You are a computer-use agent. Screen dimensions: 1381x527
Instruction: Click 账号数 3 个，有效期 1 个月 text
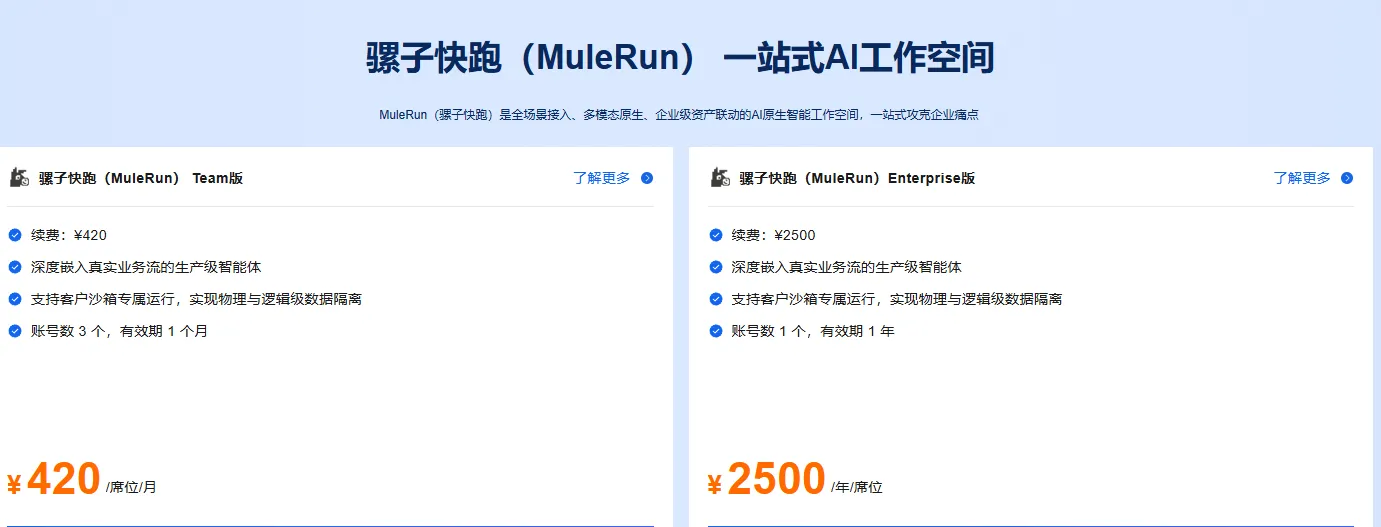click(120, 331)
